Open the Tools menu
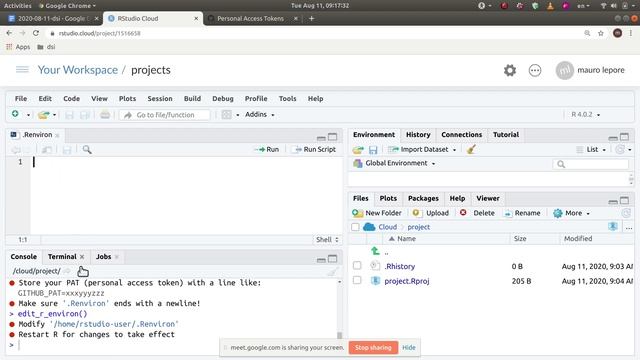640x360 pixels. [x=287, y=98]
